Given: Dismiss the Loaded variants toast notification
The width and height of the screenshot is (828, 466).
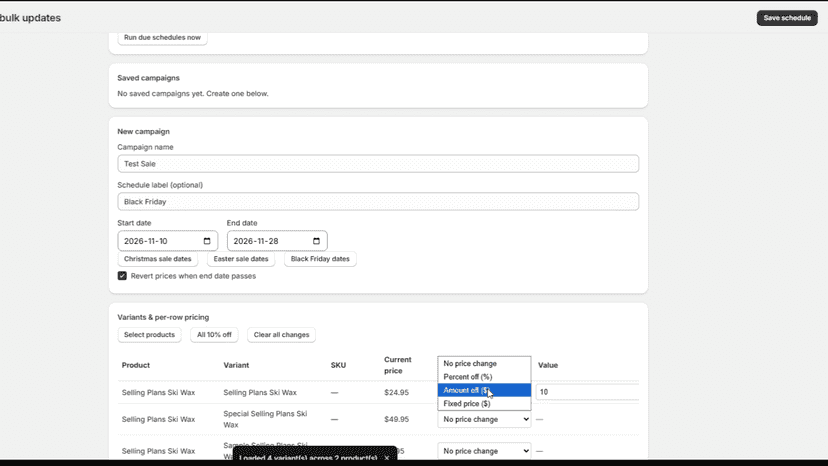Looking at the screenshot, I should pos(387,458).
